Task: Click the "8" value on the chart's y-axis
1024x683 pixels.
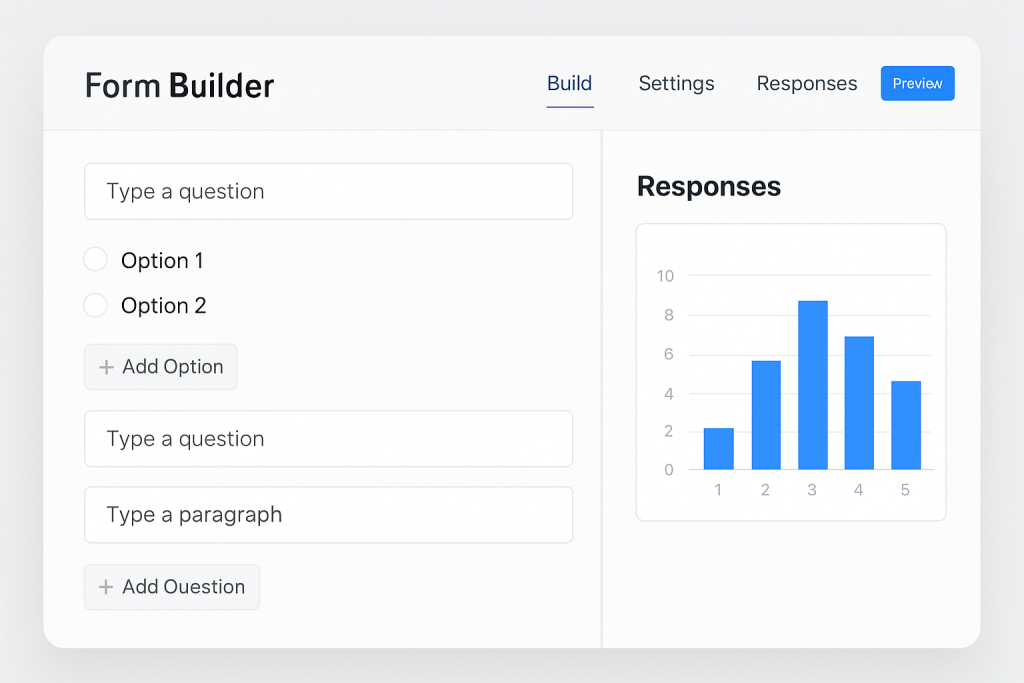Action: coord(669,315)
